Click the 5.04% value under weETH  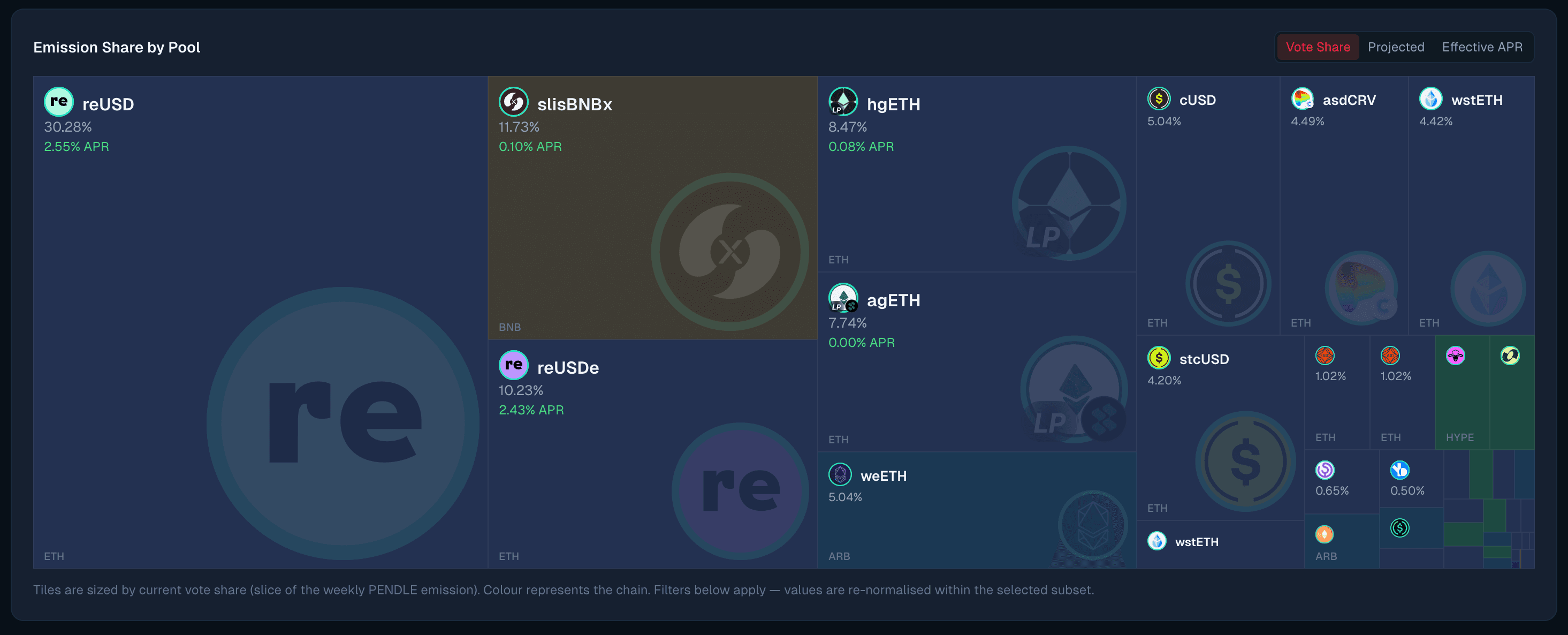click(x=846, y=497)
